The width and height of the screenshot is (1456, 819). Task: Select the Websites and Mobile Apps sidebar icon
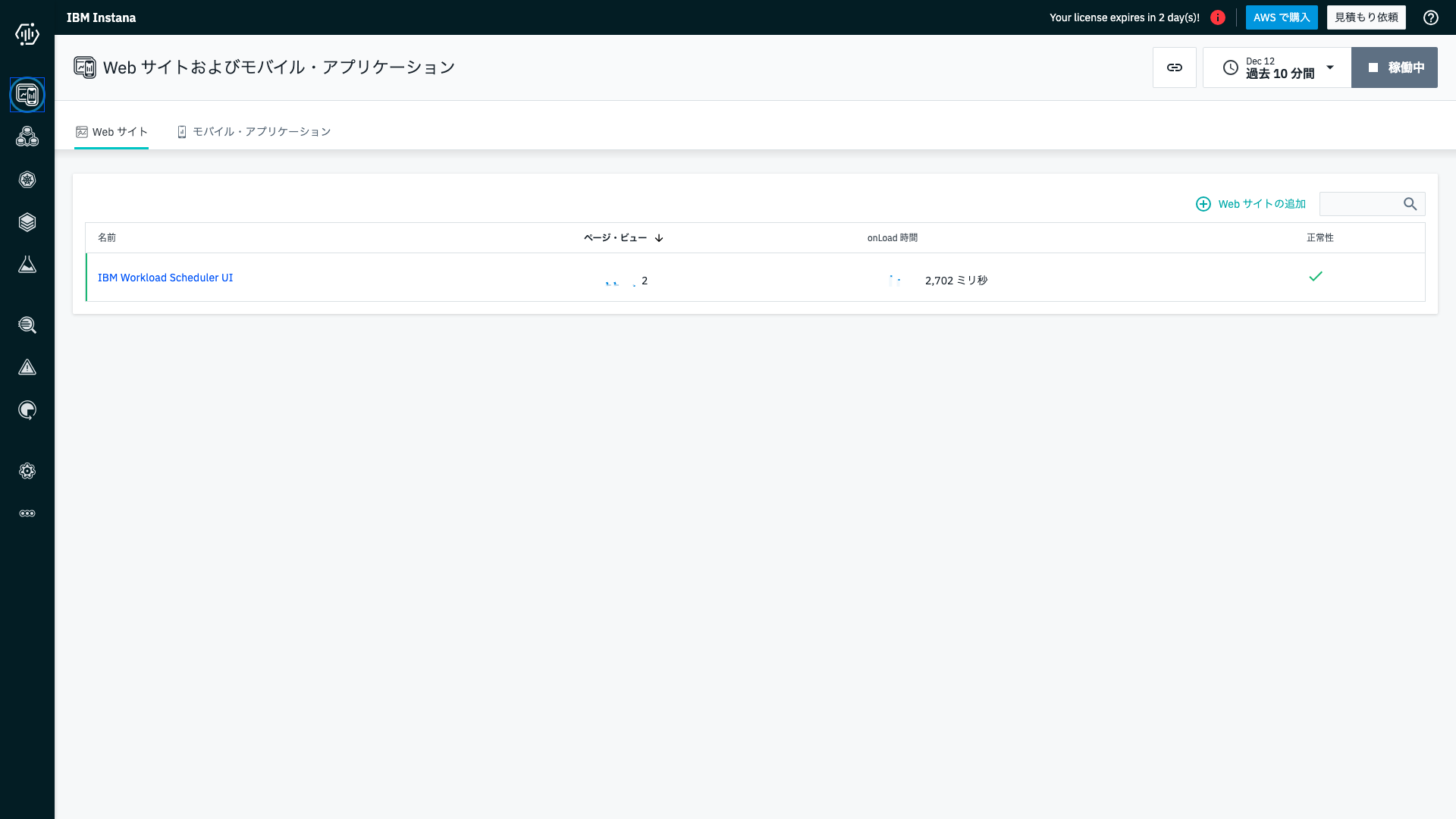point(27,95)
